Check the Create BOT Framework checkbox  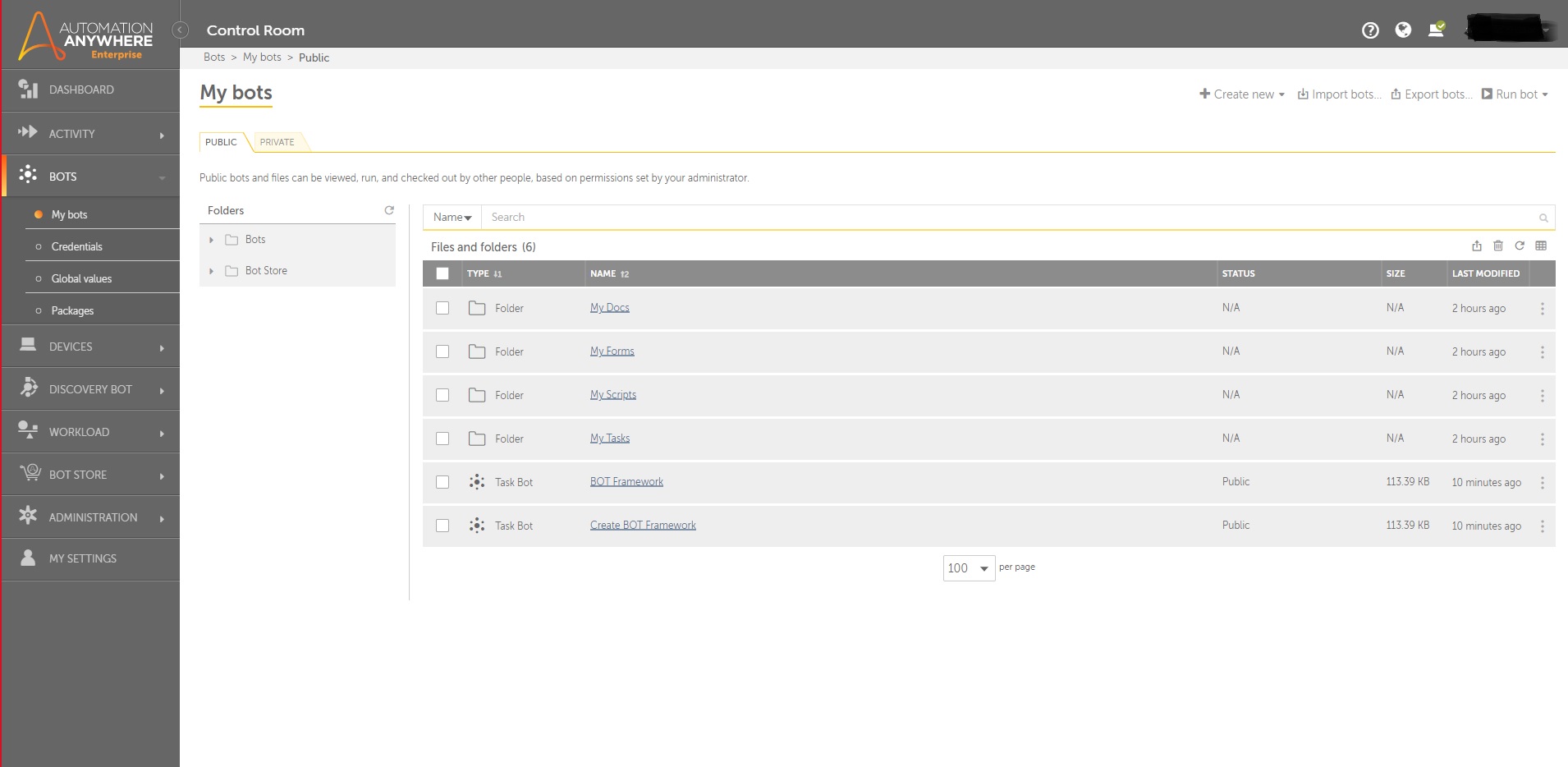(x=442, y=526)
